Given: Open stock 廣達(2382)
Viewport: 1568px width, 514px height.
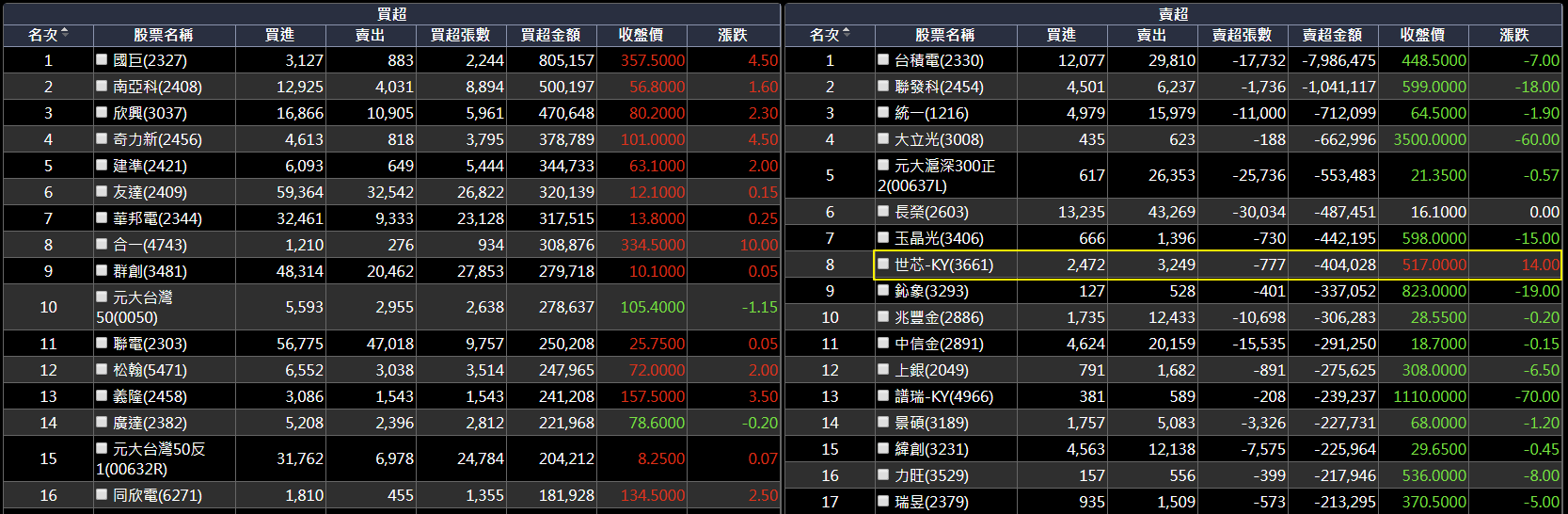Looking at the screenshot, I should click(x=150, y=423).
